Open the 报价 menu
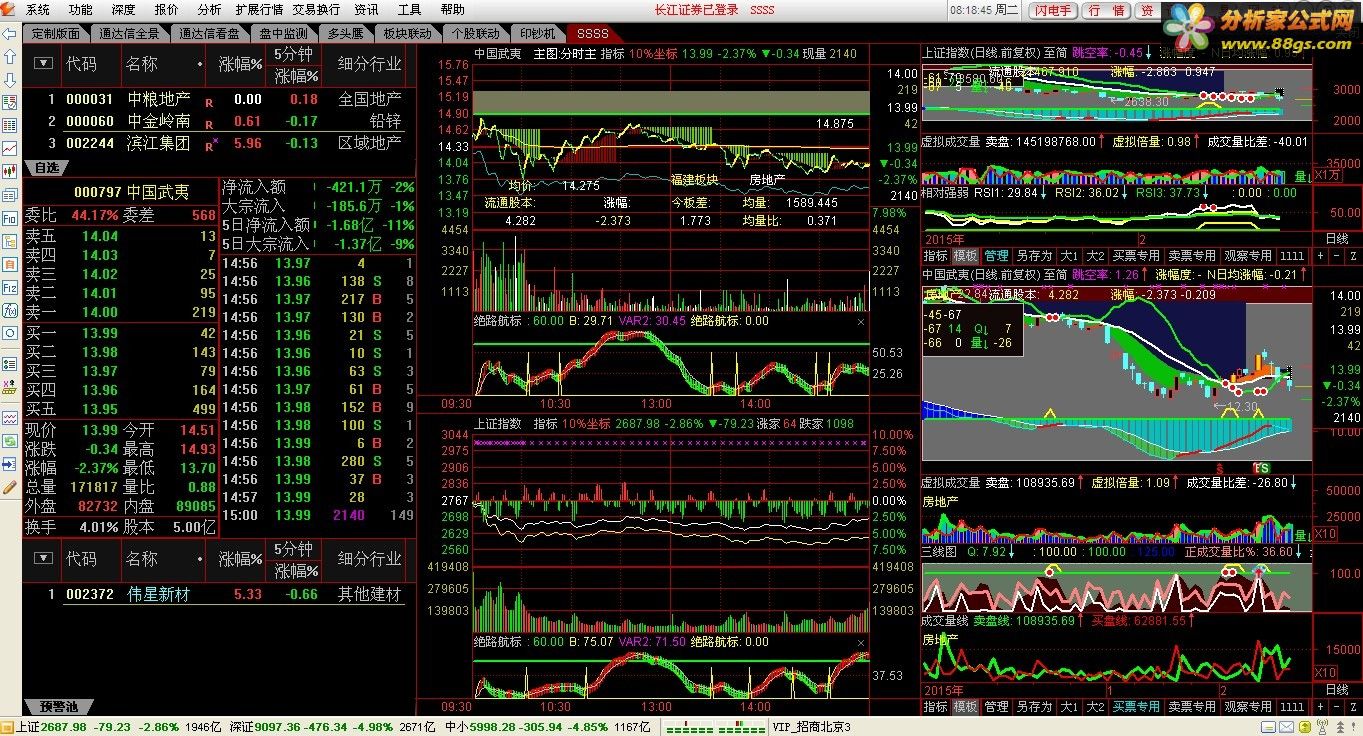 (166, 9)
